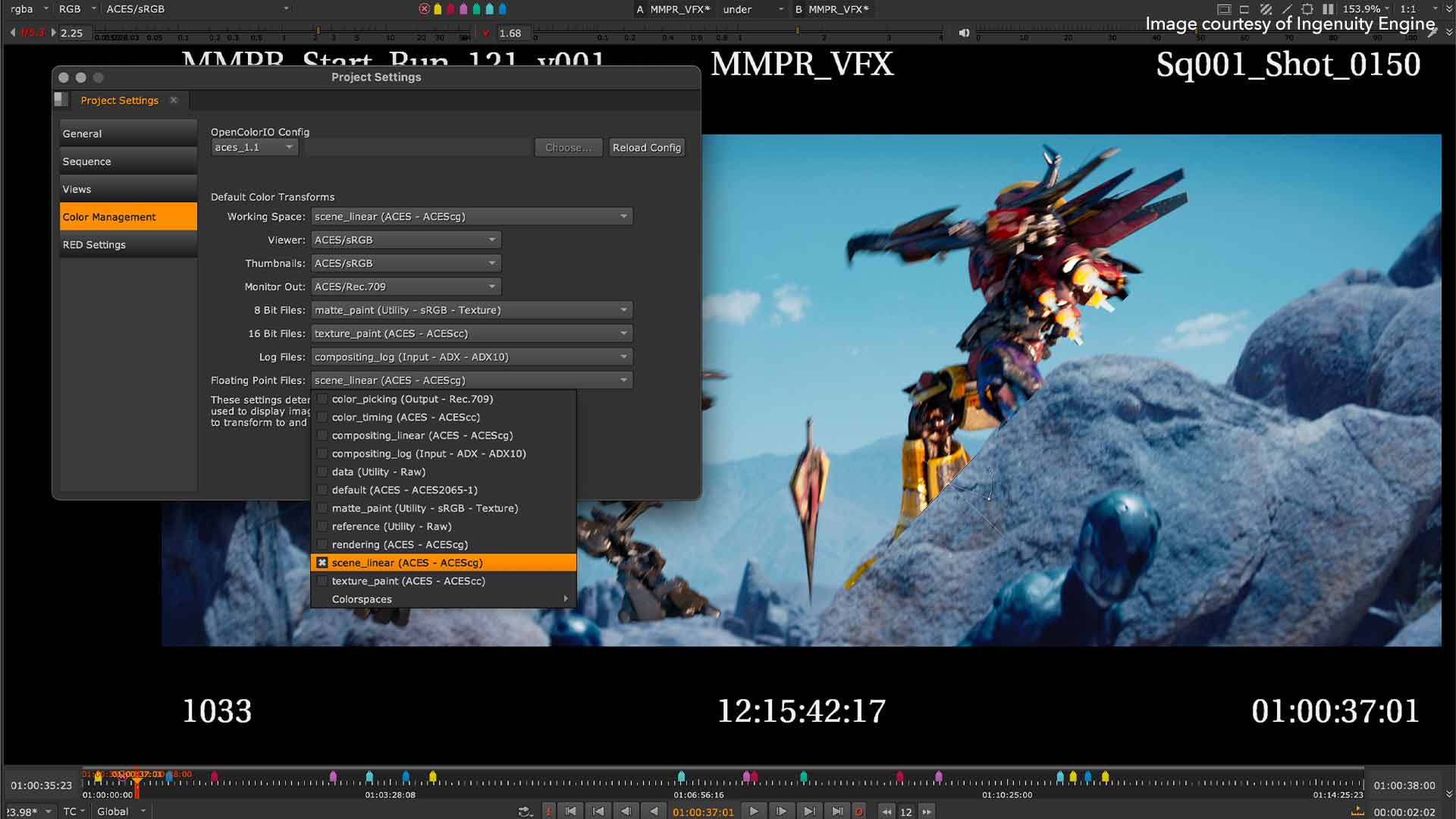The height and width of the screenshot is (819, 1456).
Task: Click the red record/cache indicator beside the play buttons
Action: [859, 811]
